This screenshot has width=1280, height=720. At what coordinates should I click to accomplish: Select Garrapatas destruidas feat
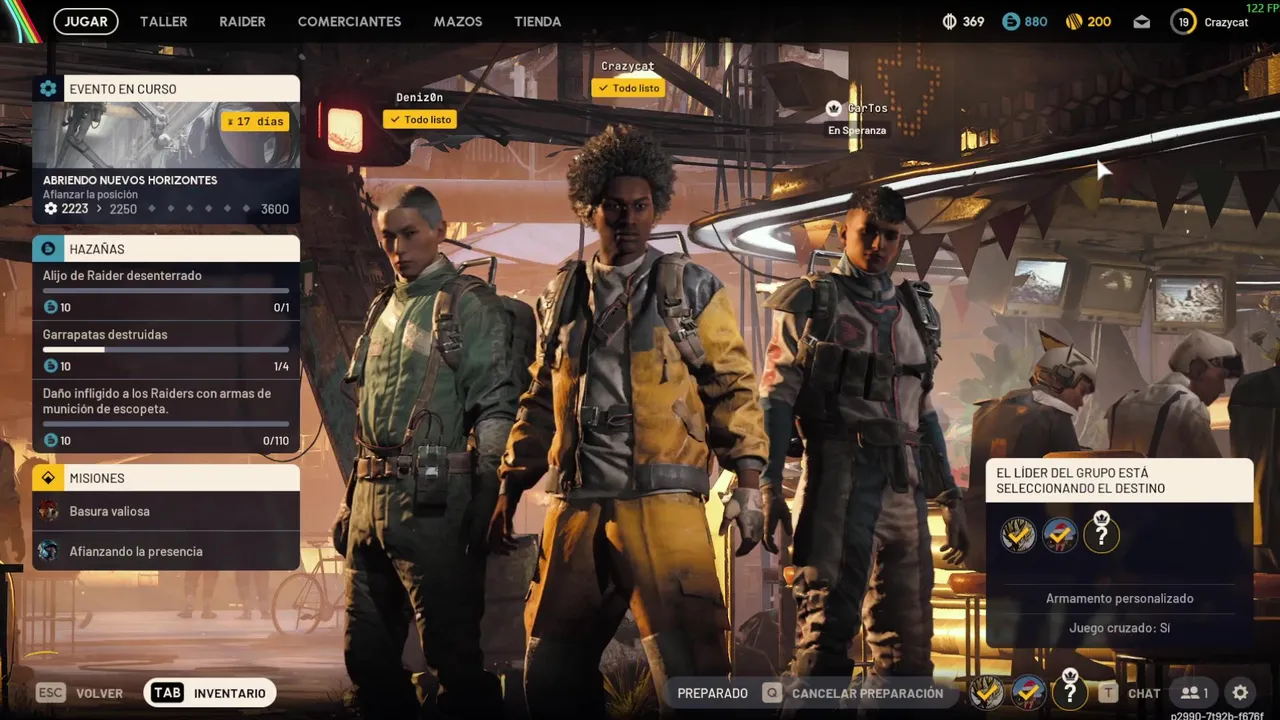[166, 350]
